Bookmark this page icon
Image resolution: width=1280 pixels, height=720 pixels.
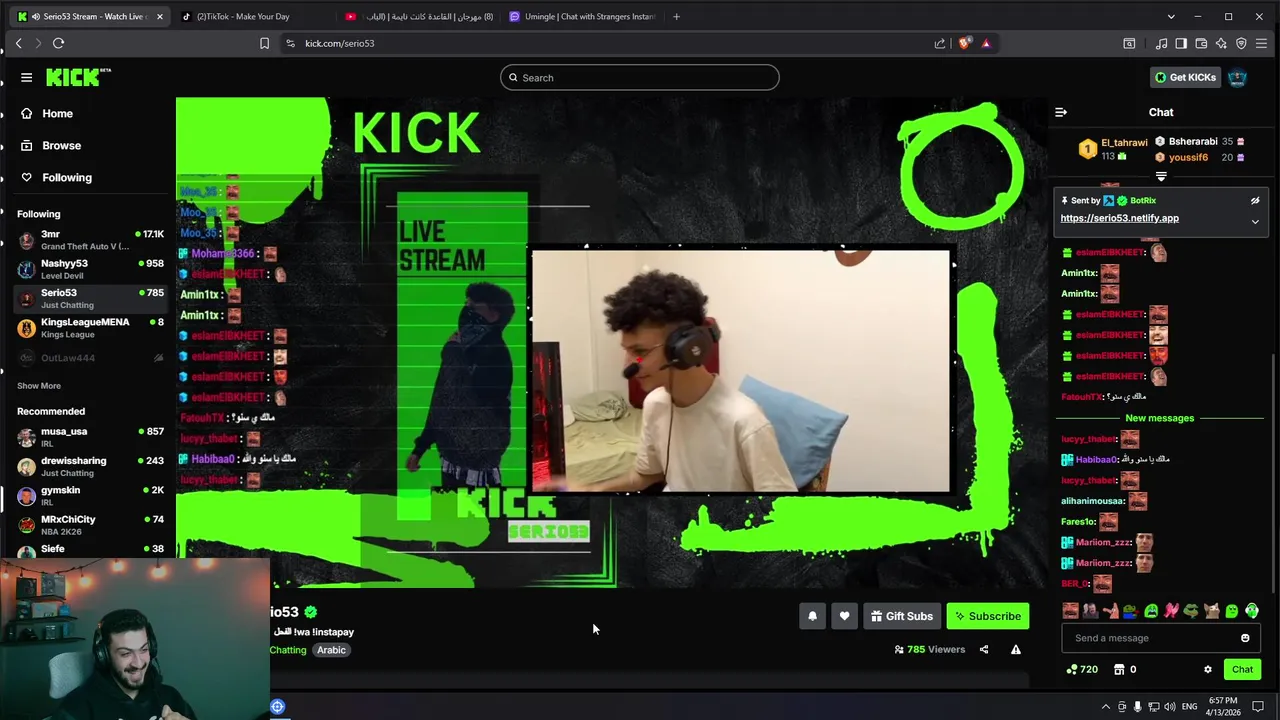click(264, 43)
